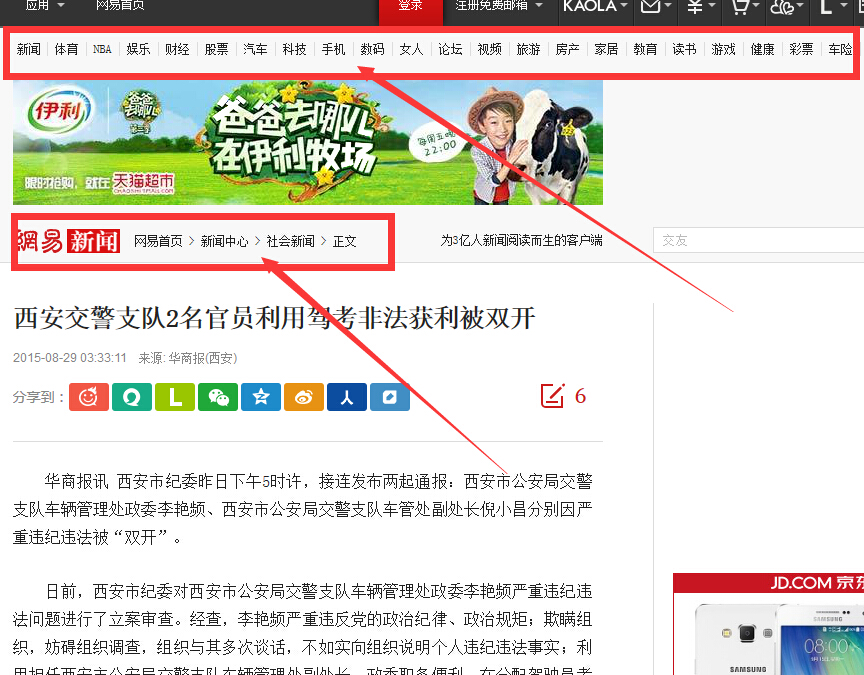The height and width of the screenshot is (675, 864).
Task: Open the mail envelope dropdown
Action: point(655,7)
